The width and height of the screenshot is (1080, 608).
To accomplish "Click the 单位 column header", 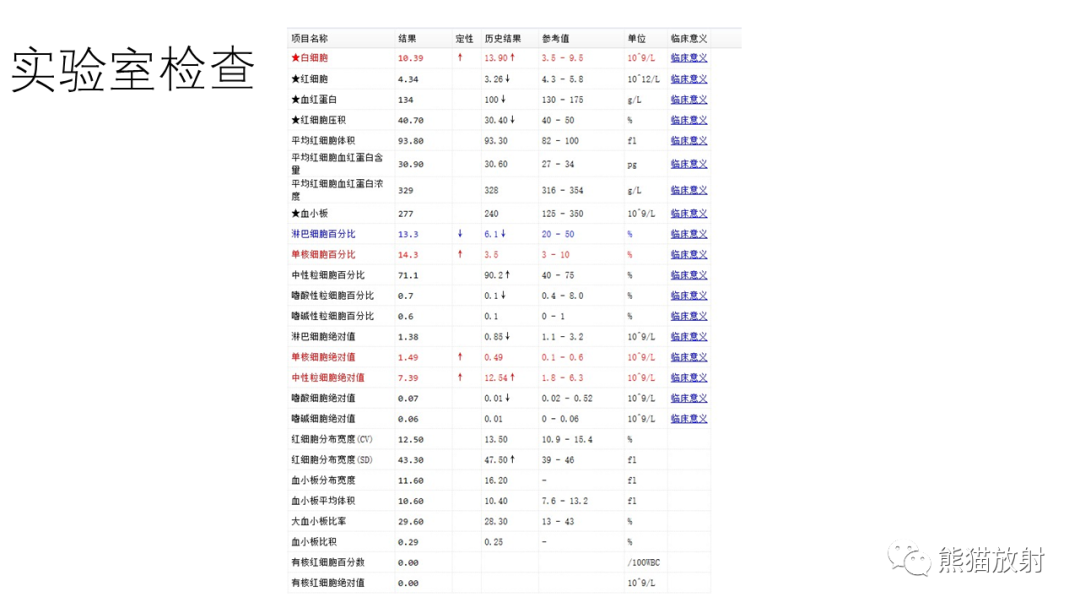I will [636, 39].
